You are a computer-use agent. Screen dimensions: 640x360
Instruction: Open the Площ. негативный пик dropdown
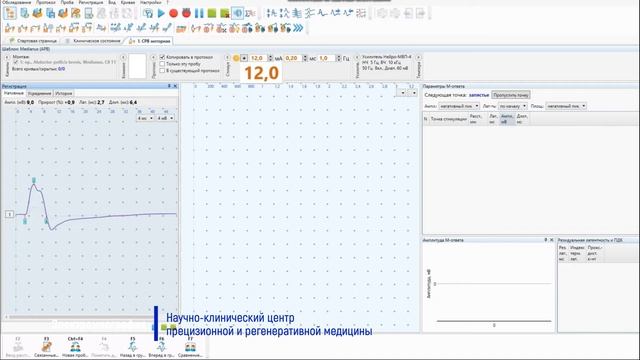pos(566,106)
